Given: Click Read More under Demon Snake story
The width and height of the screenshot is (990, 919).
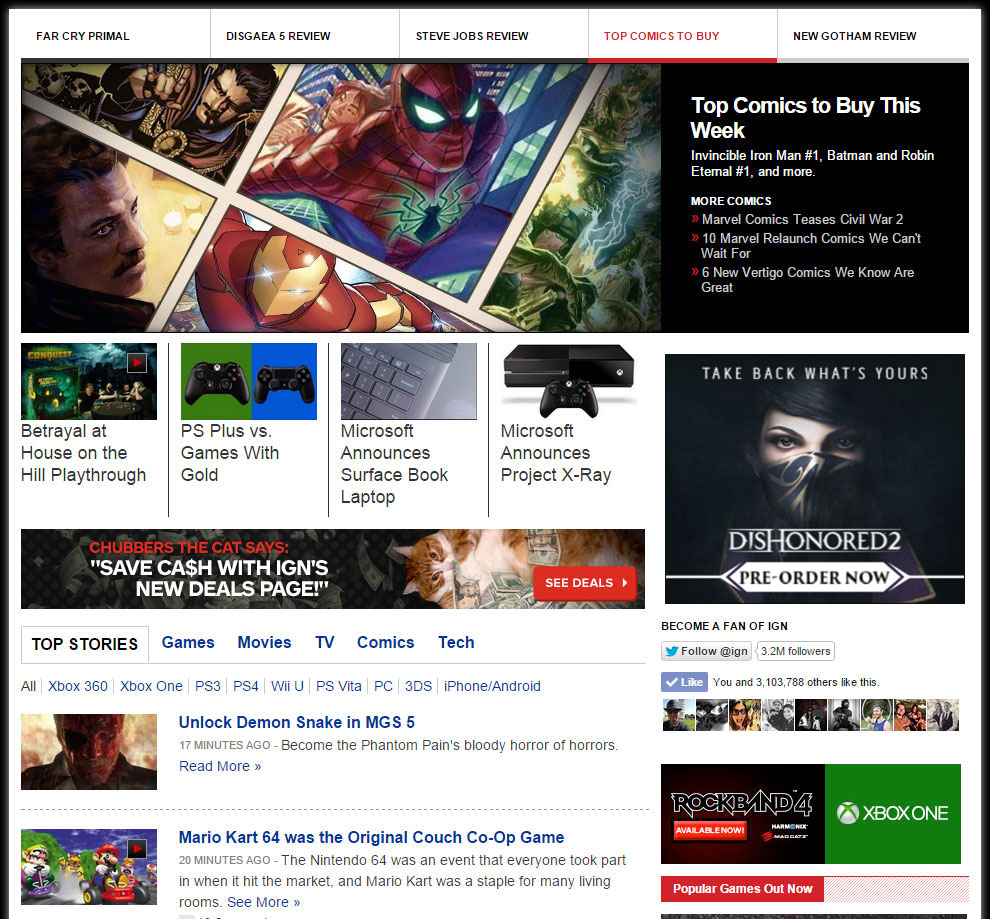Looking at the screenshot, I should pos(220,766).
